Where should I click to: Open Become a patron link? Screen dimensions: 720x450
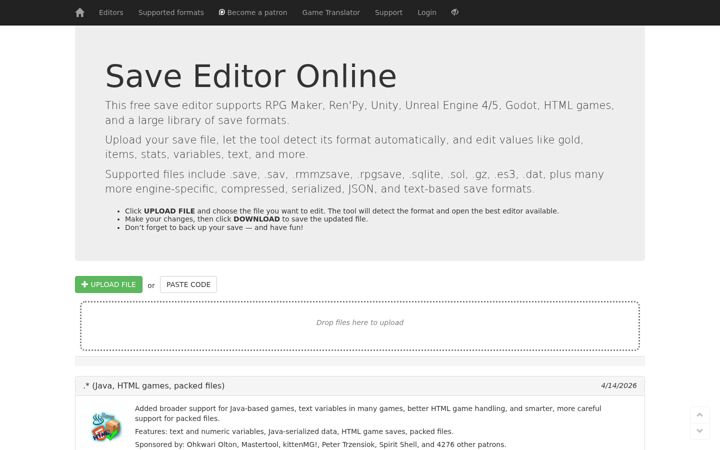pyautogui.click(x=253, y=12)
